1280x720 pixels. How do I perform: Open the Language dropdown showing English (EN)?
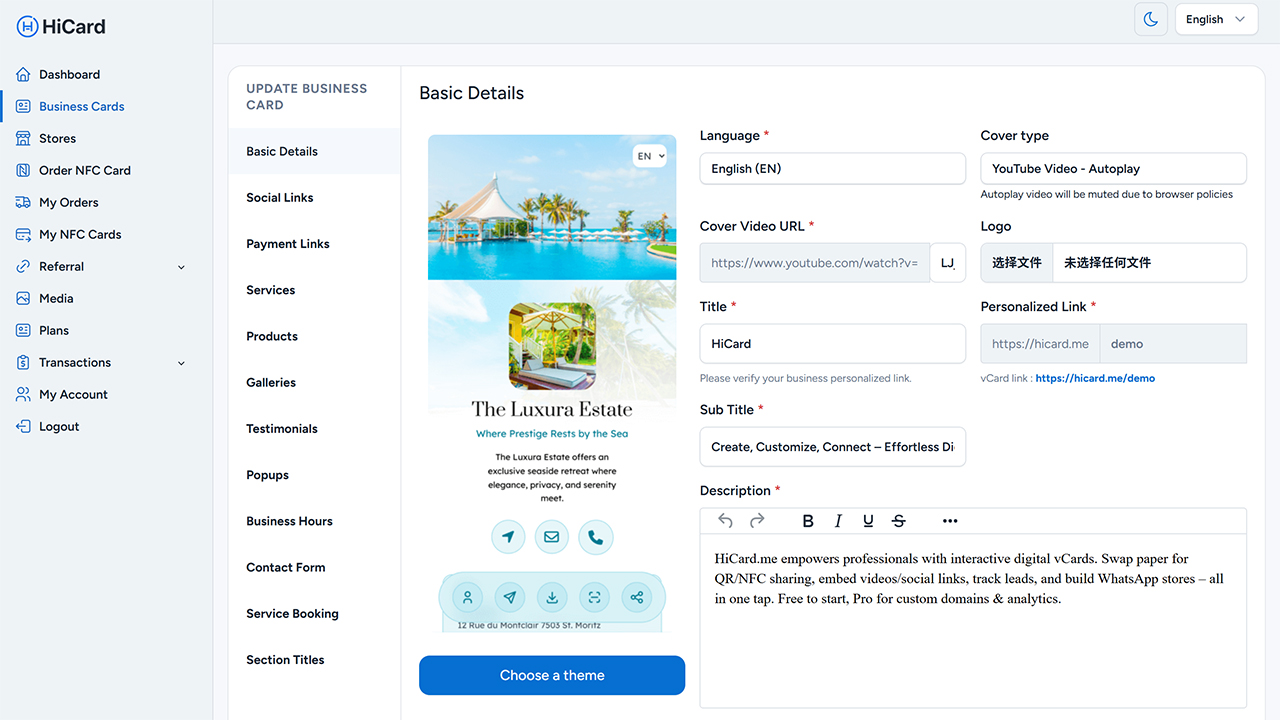[x=833, y=169]
